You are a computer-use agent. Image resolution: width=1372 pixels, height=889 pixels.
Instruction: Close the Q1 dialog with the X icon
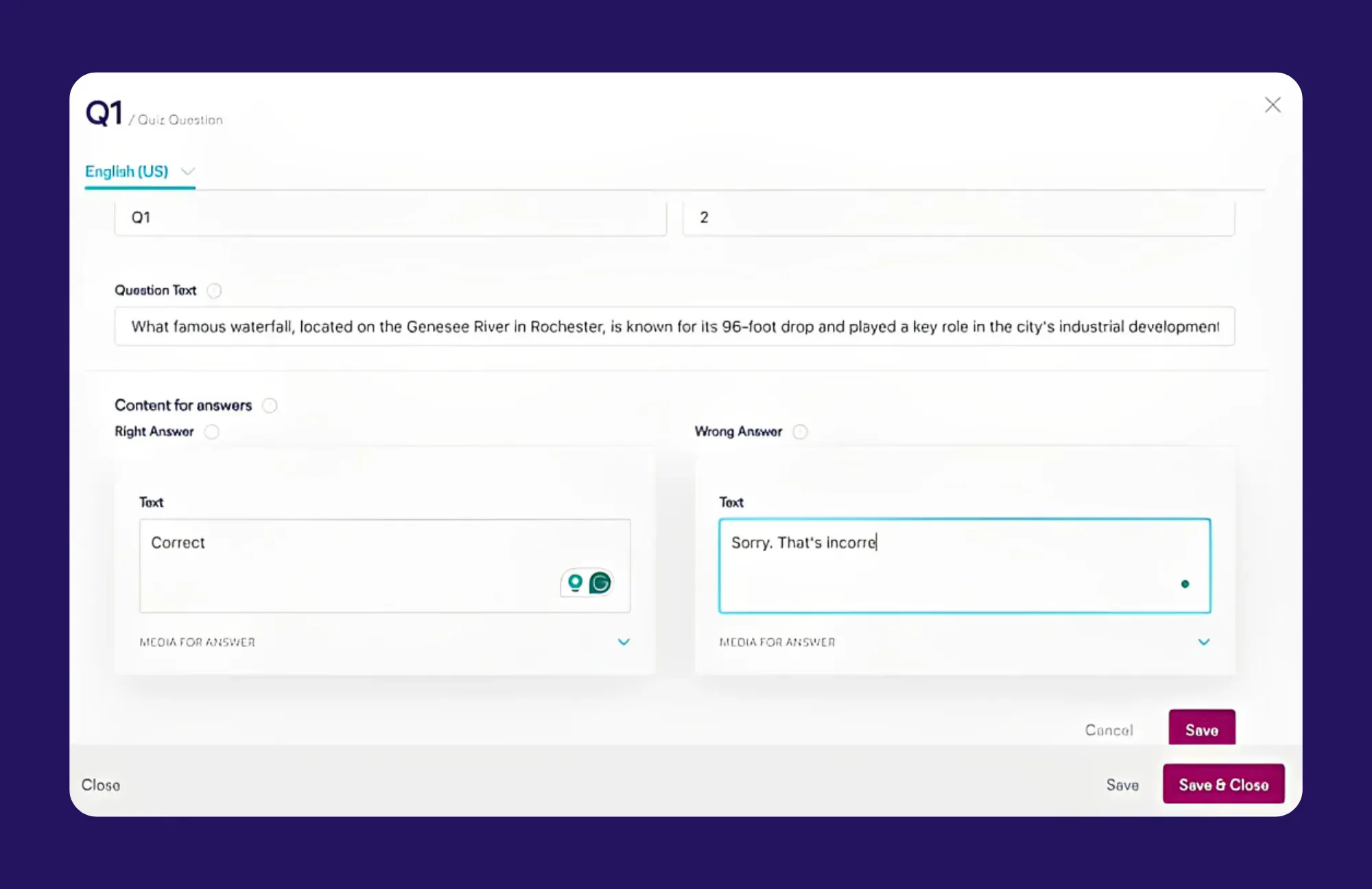click(1273, 105)
